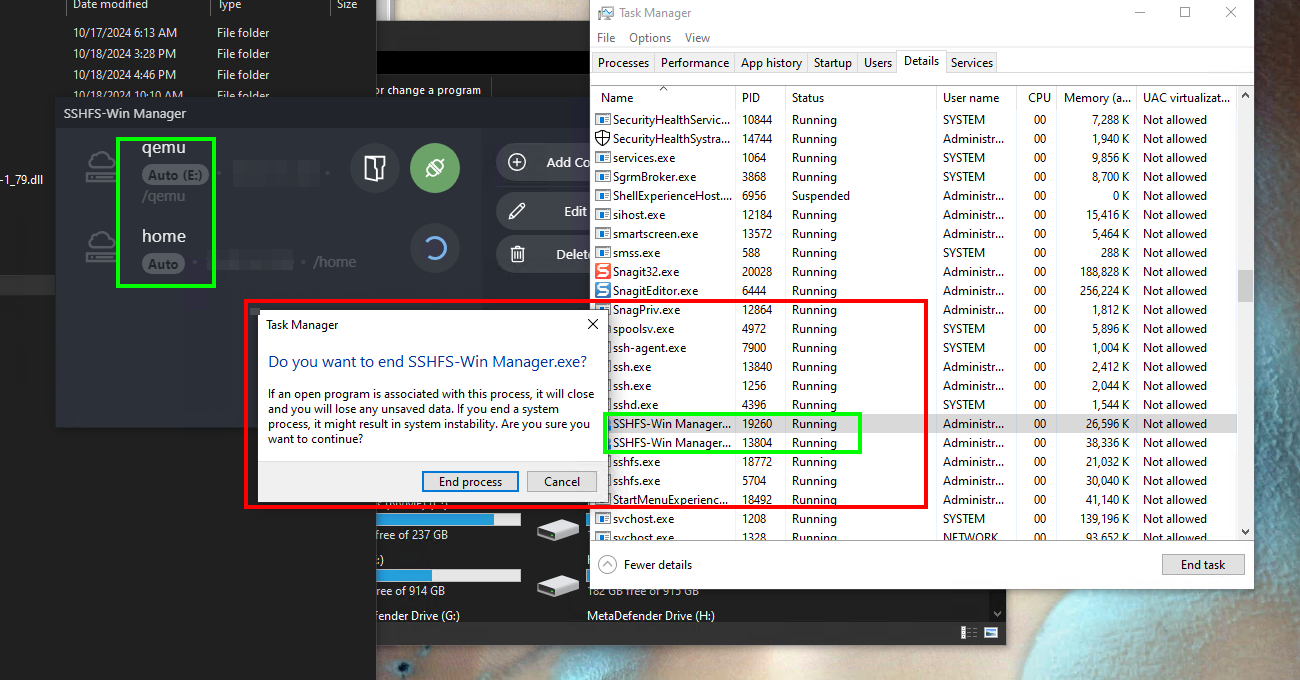The height and width of the screenshot is (680, 1300).
Task: Select the MetaDefender Drive (H:) entry
Action: coord(651,616)
